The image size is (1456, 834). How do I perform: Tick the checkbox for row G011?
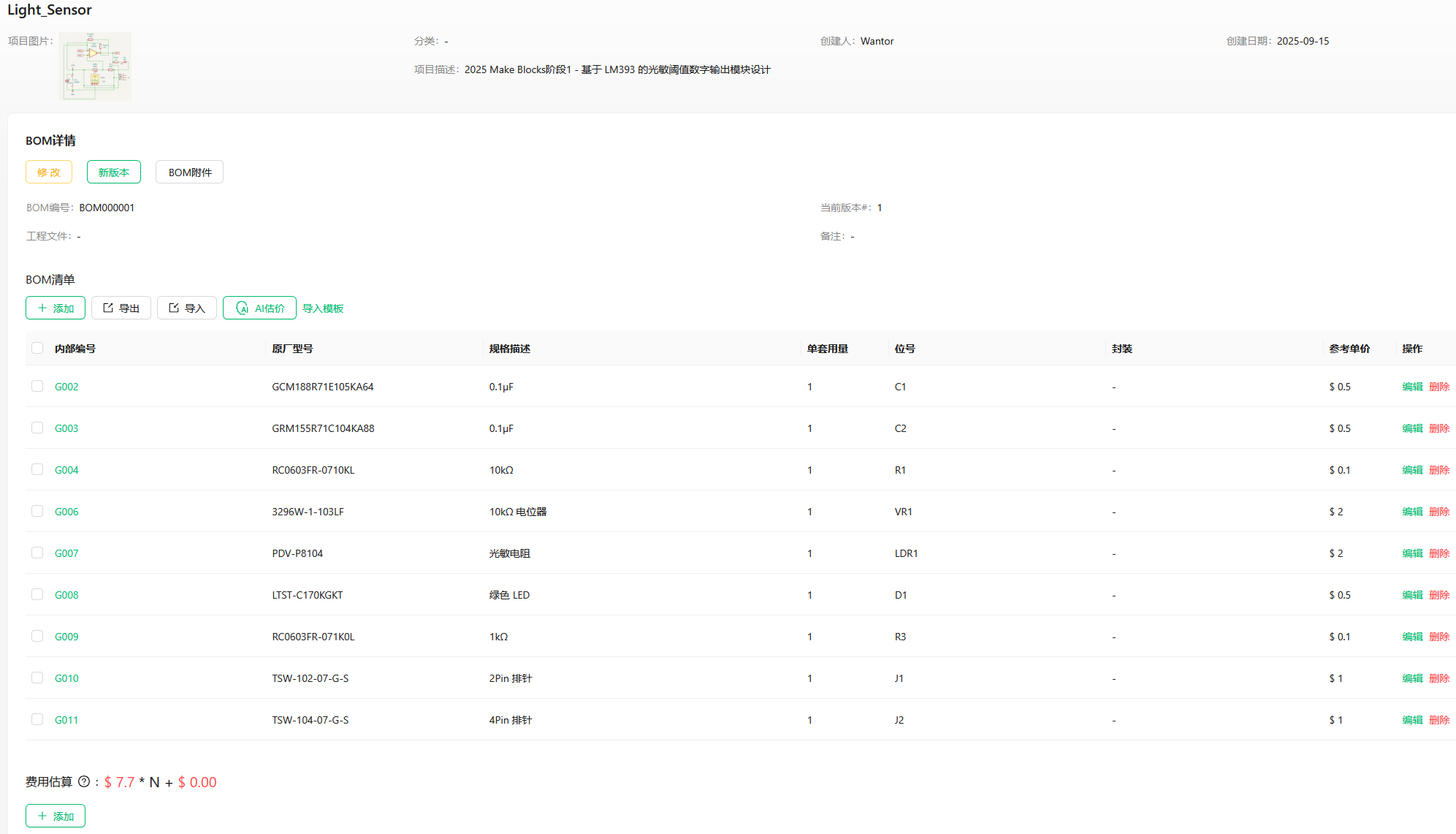(37, 720)
